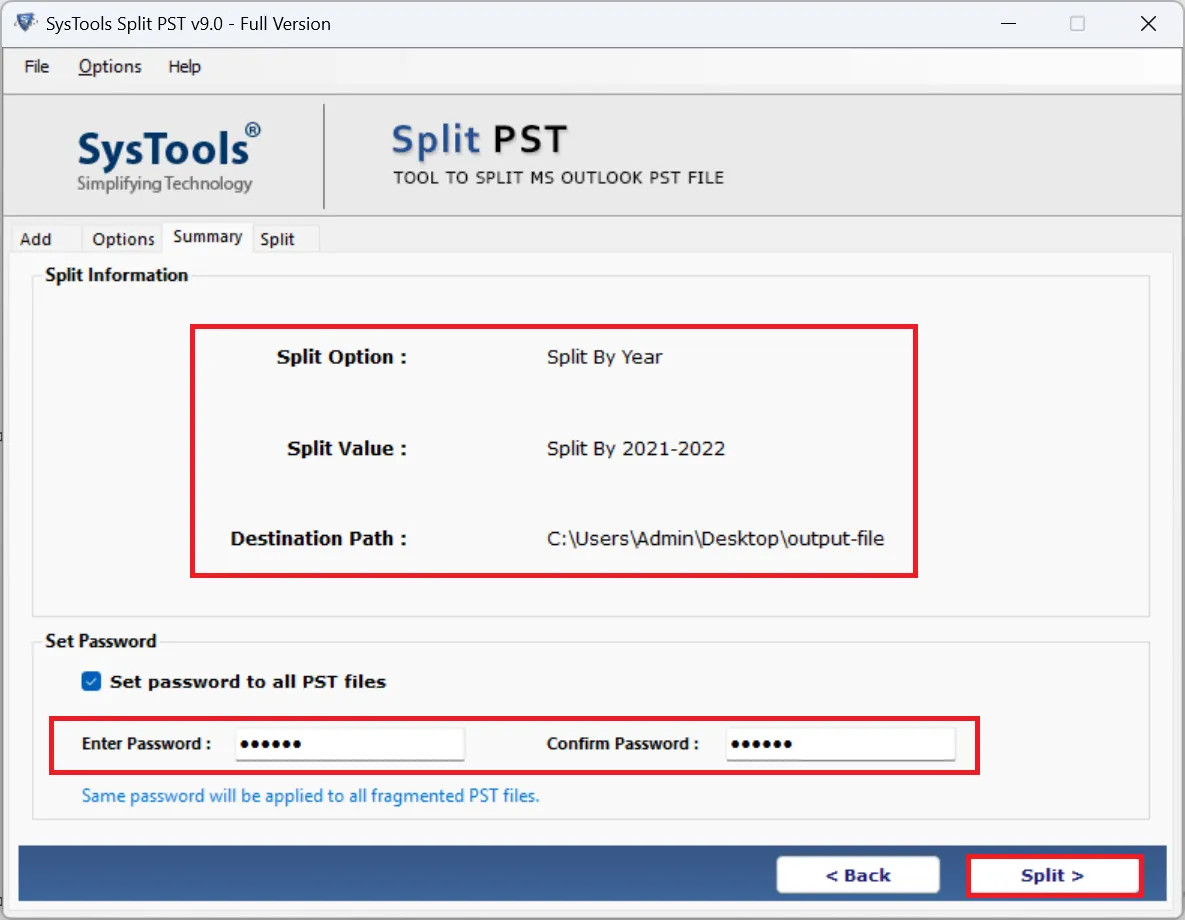Screen dimensions: 1185x920
Task: Open the Options menu in menu bar
Action: (110, 67)
